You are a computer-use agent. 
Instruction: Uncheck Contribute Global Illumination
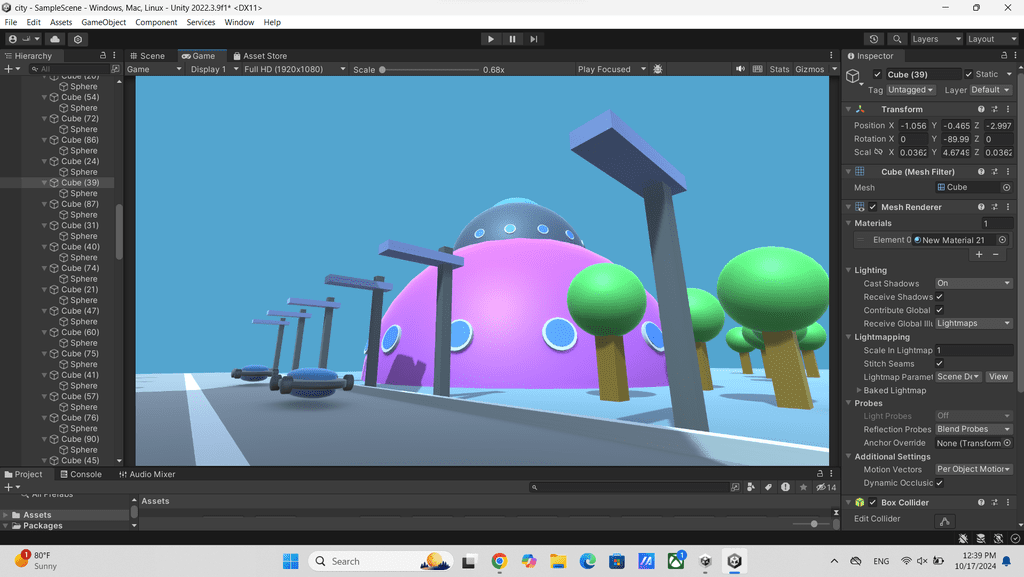pos(939,310)
